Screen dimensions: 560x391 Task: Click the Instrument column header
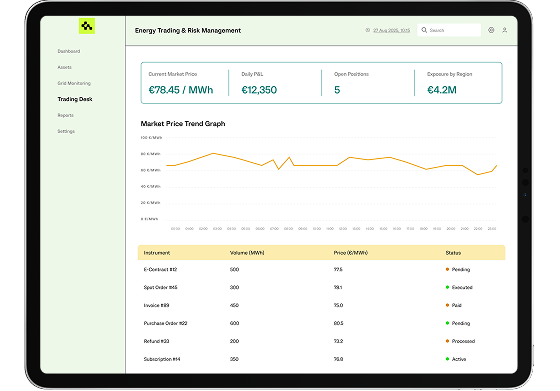pos(156,253)
